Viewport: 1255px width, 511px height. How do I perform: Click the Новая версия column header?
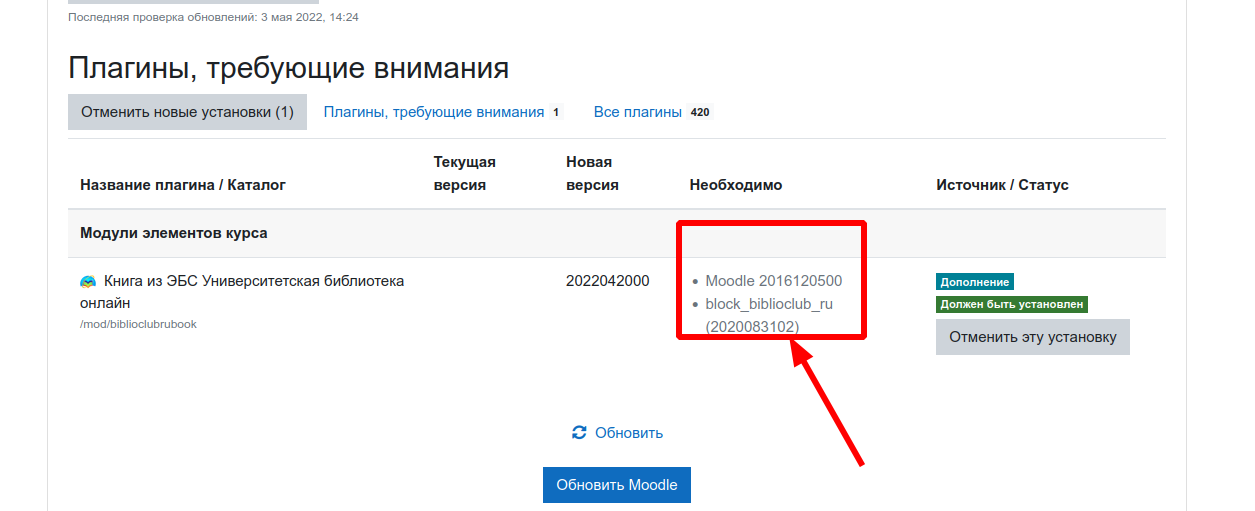pos(592,173)
